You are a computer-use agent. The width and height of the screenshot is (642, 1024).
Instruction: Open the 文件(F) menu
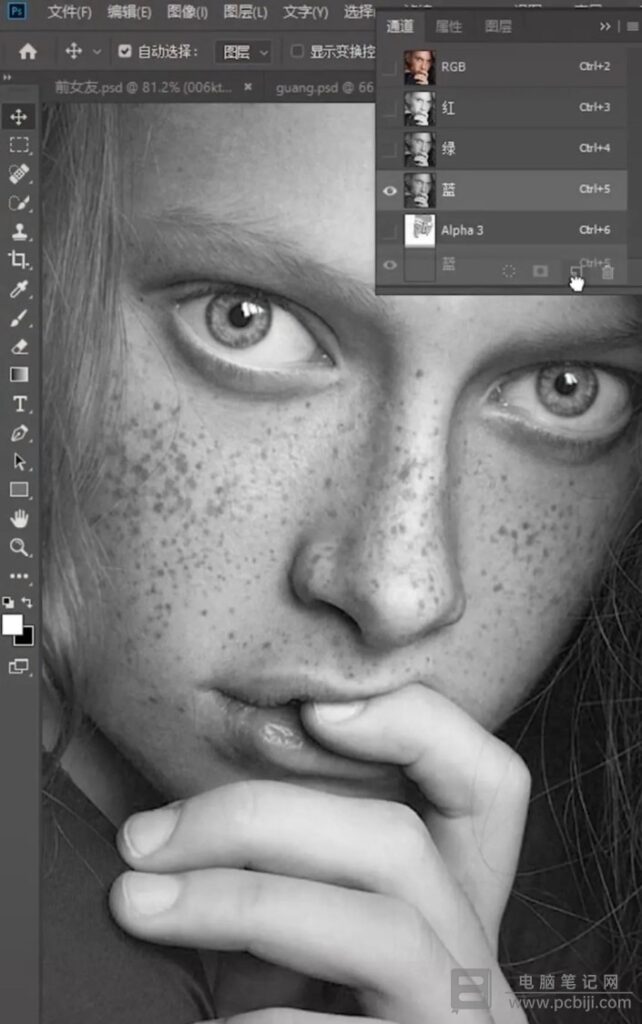pyautogui.click(x=70, y=12)
